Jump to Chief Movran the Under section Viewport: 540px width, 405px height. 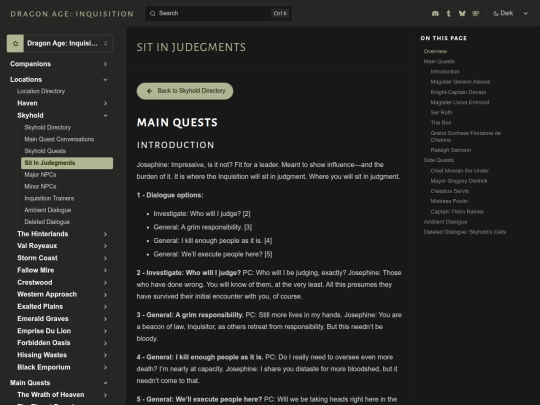(459, 171)
